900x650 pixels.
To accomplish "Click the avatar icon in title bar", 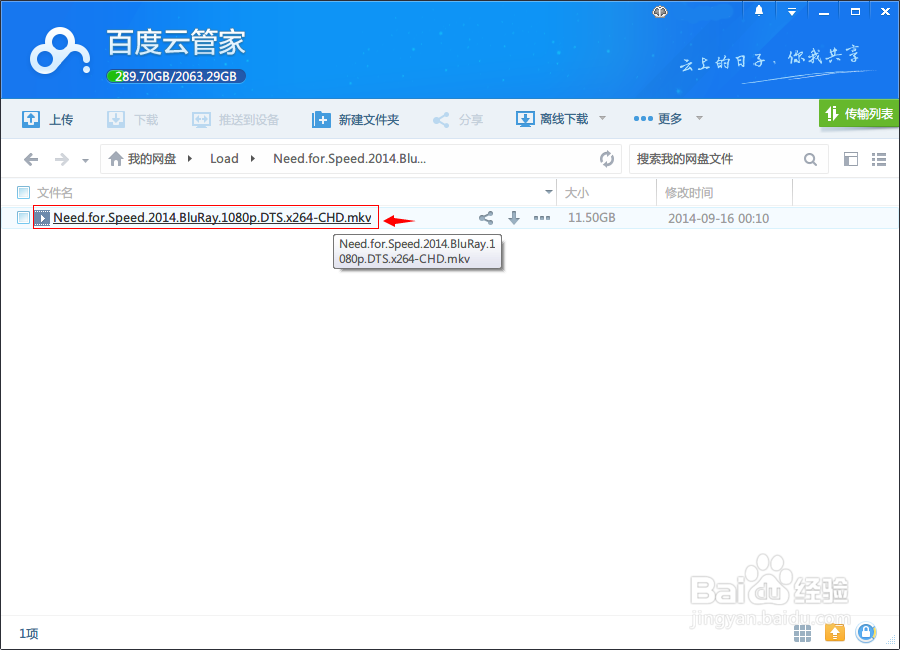I will pos(660,11).
